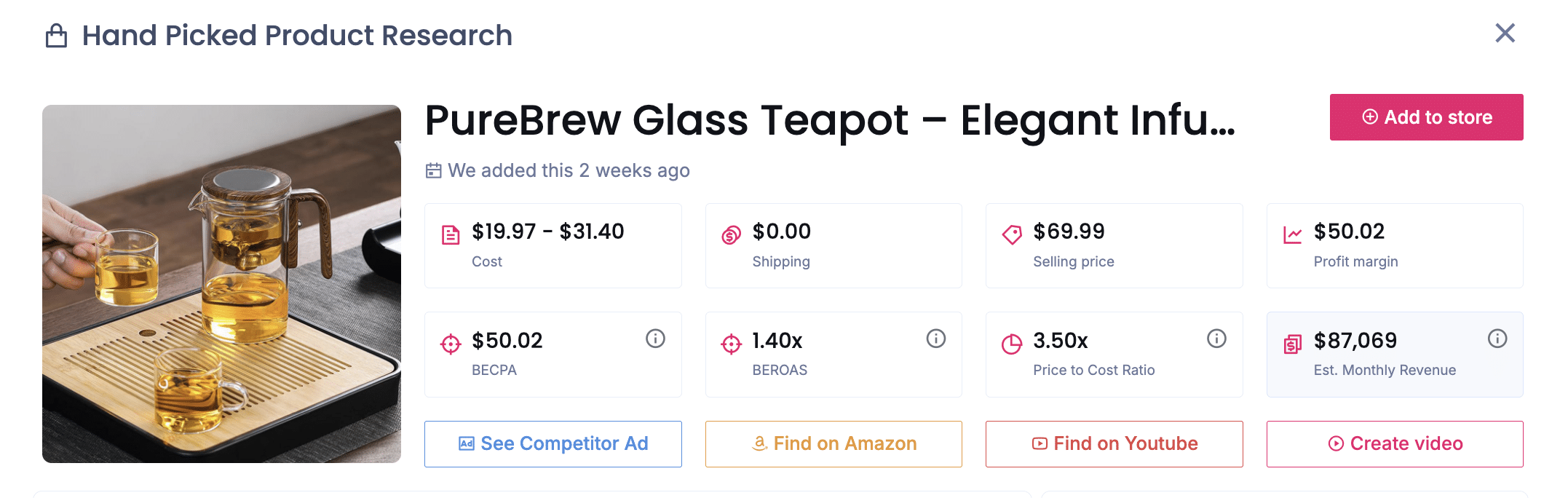Click the Amazon logo on Find on Amazon
1568x498 pixels.
759,443
